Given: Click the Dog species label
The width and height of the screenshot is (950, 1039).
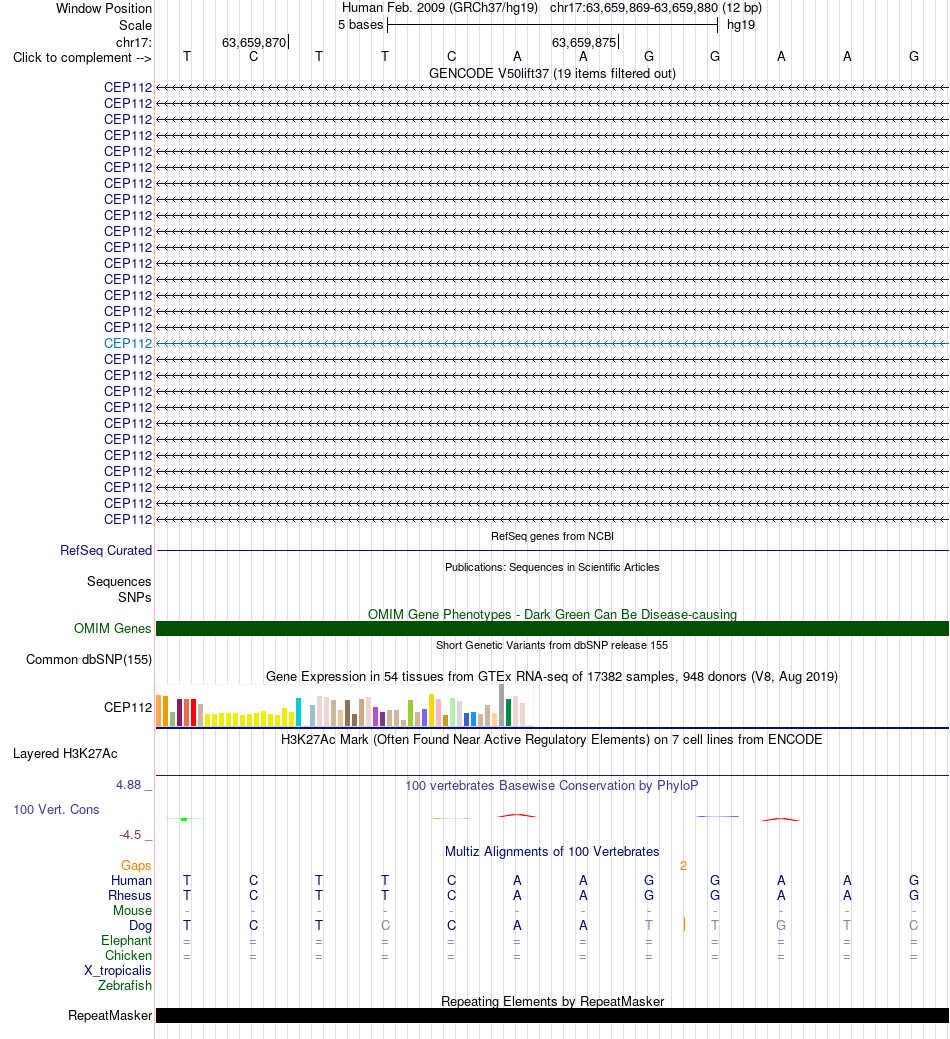Looking at the screenshot, I should pyautogui.click(x=140, y=926).
